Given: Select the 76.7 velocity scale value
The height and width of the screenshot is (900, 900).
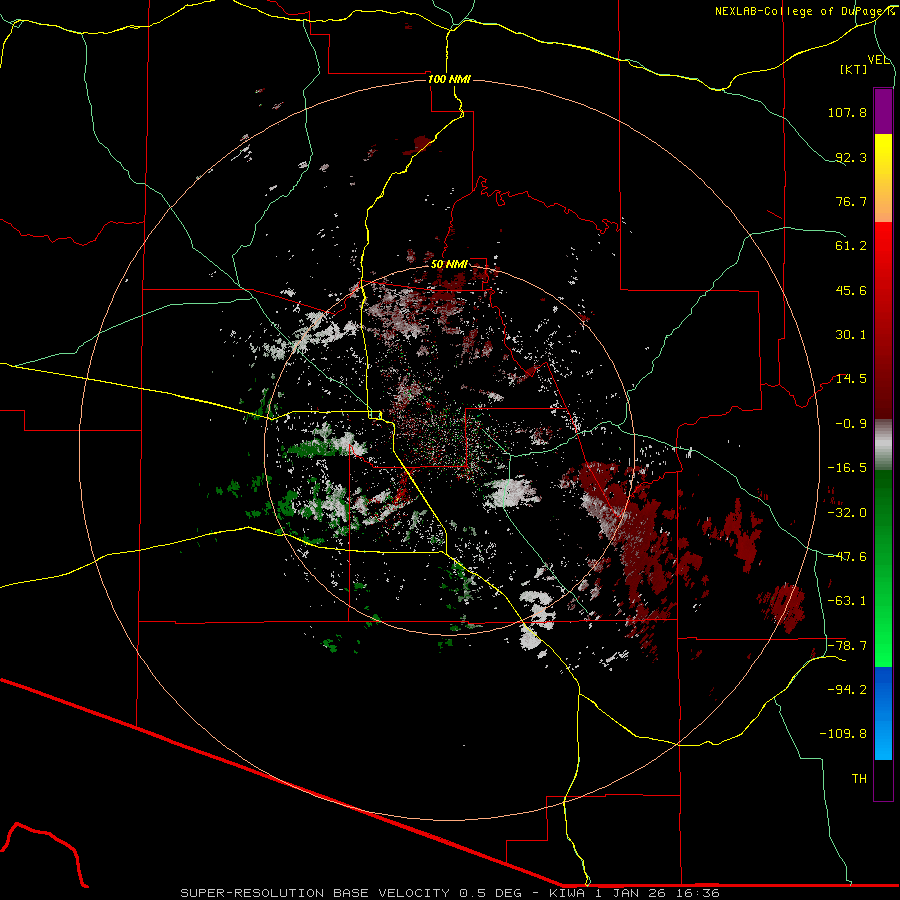Looking at the screenshot, I should 851,201.
